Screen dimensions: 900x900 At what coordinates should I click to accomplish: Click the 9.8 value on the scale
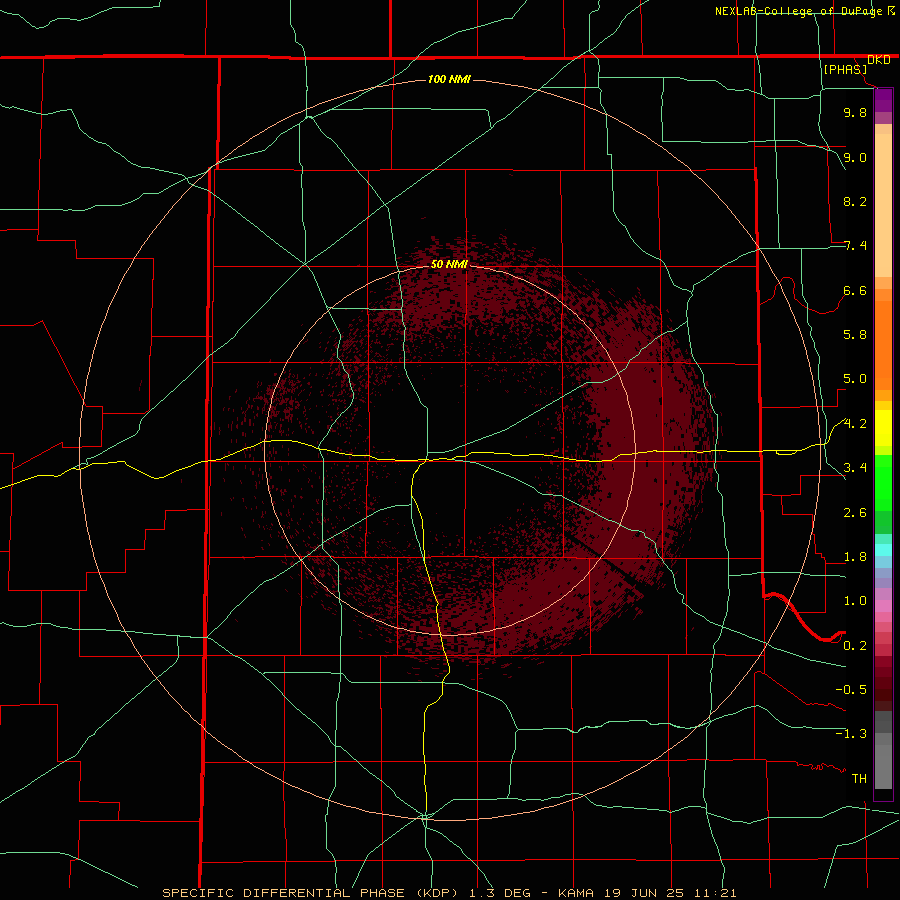tap(855, 112)
